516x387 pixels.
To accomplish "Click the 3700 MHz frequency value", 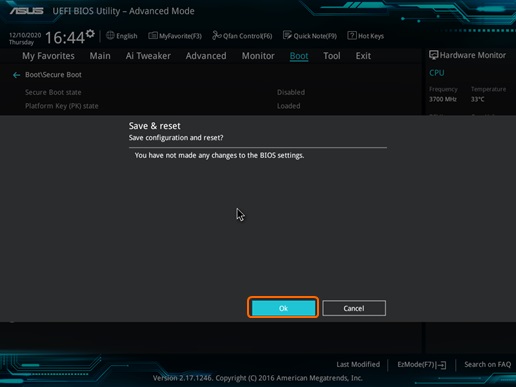I will pyautogui.click(x=443, y=99).
